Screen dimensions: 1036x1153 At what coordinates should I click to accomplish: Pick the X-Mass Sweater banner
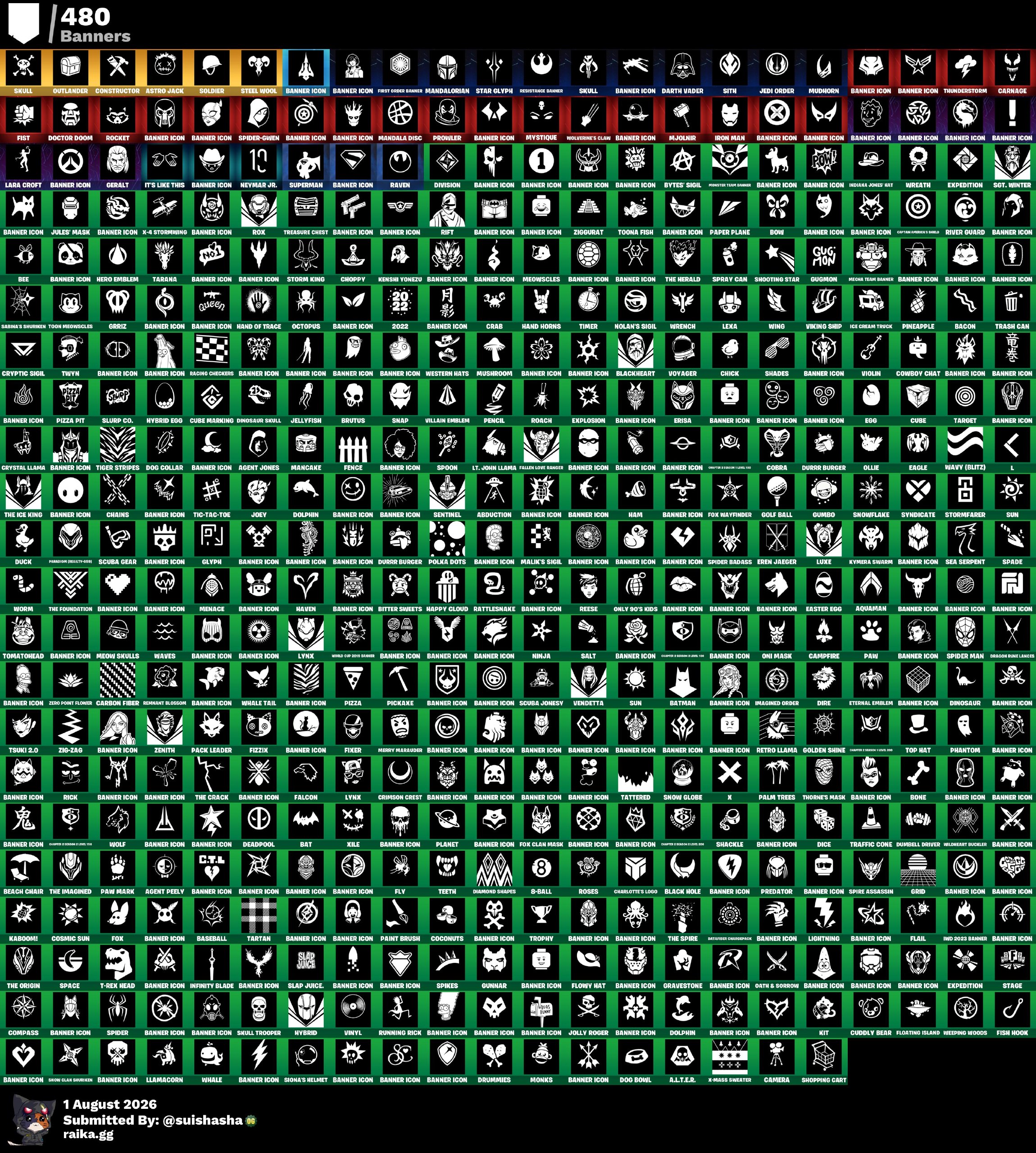click(x=730, y=1062)
